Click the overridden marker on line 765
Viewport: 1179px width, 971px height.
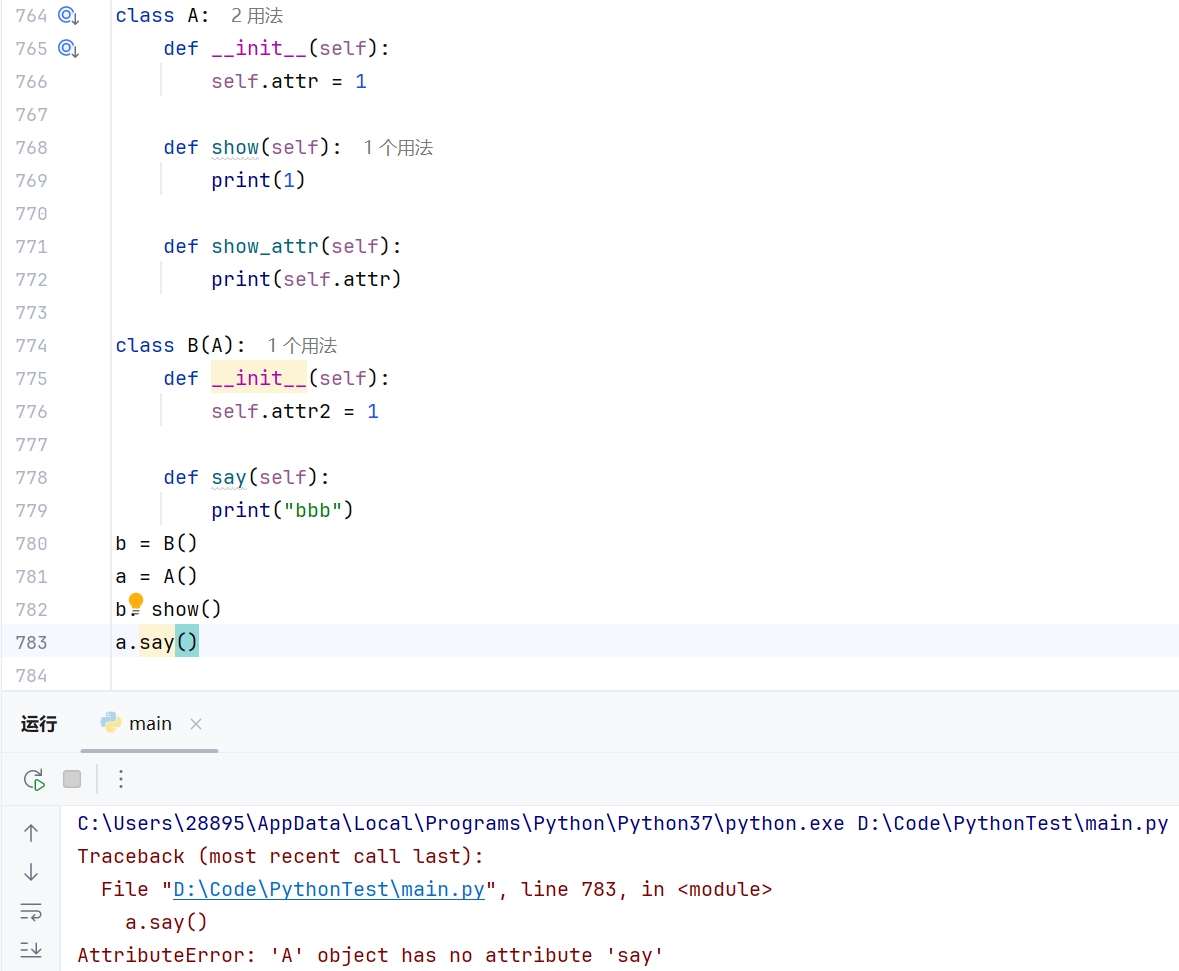click(x=68, y=49)
